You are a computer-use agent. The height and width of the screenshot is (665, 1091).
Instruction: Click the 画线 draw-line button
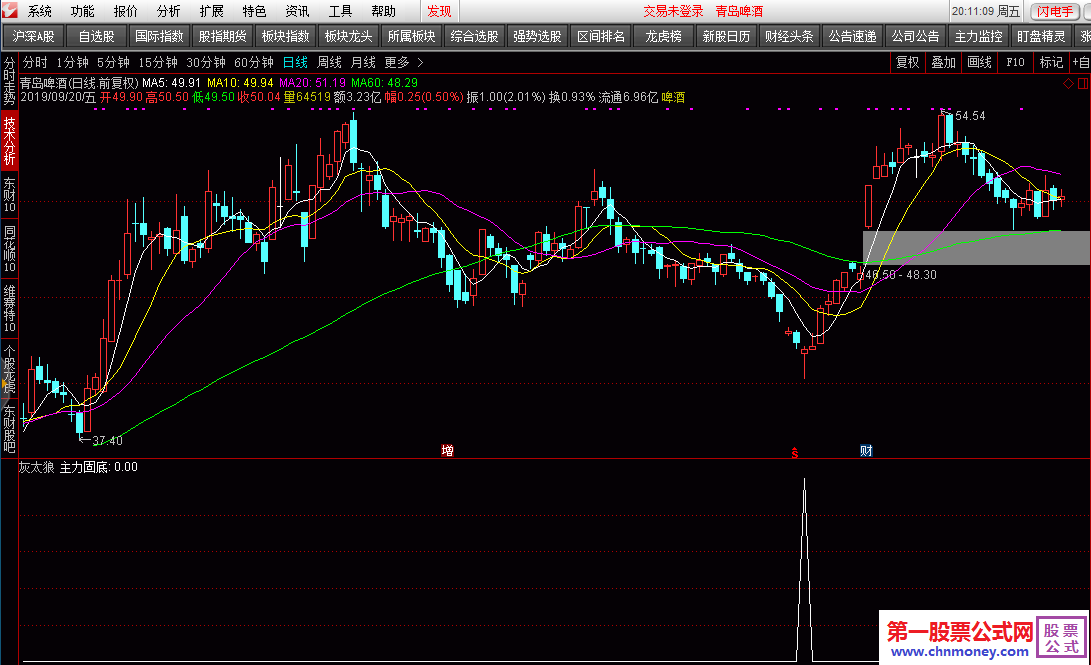point(980,63)
